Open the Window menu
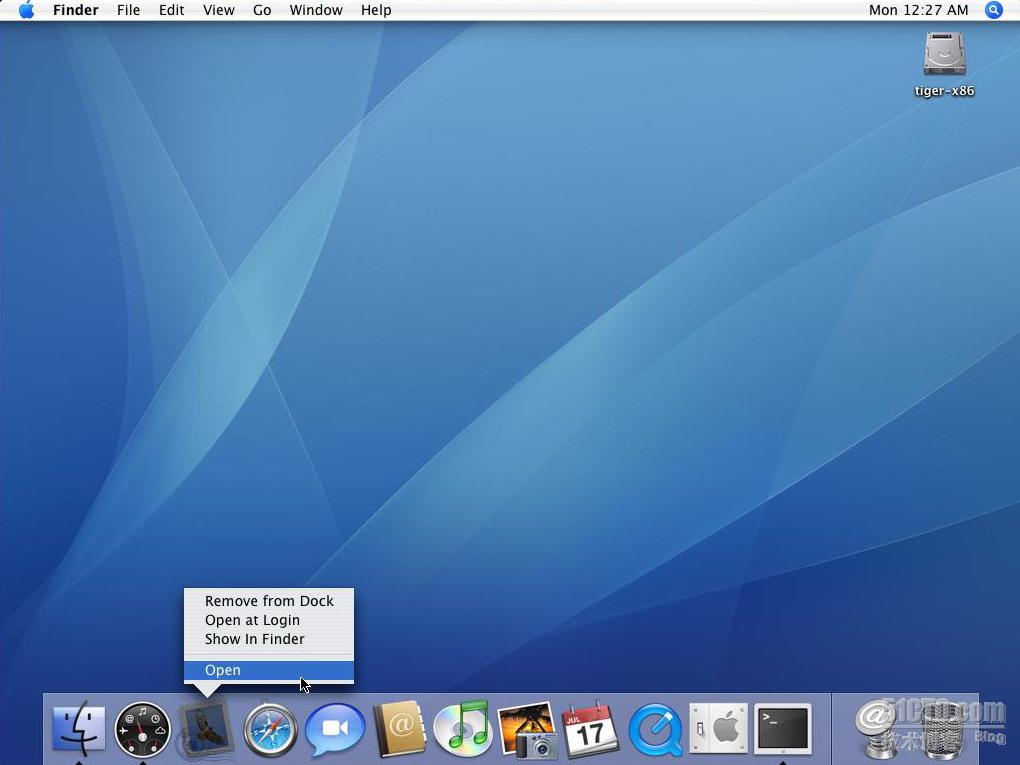Image resolution: width=1020 pixels, height=765 pixels. [316, 10]
